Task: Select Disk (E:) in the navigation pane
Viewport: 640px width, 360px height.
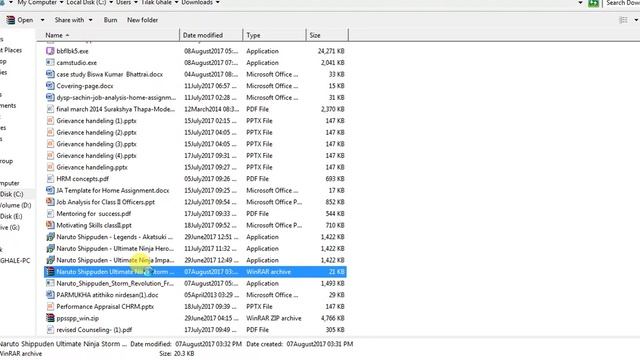Action: click(x=11, y=216)
